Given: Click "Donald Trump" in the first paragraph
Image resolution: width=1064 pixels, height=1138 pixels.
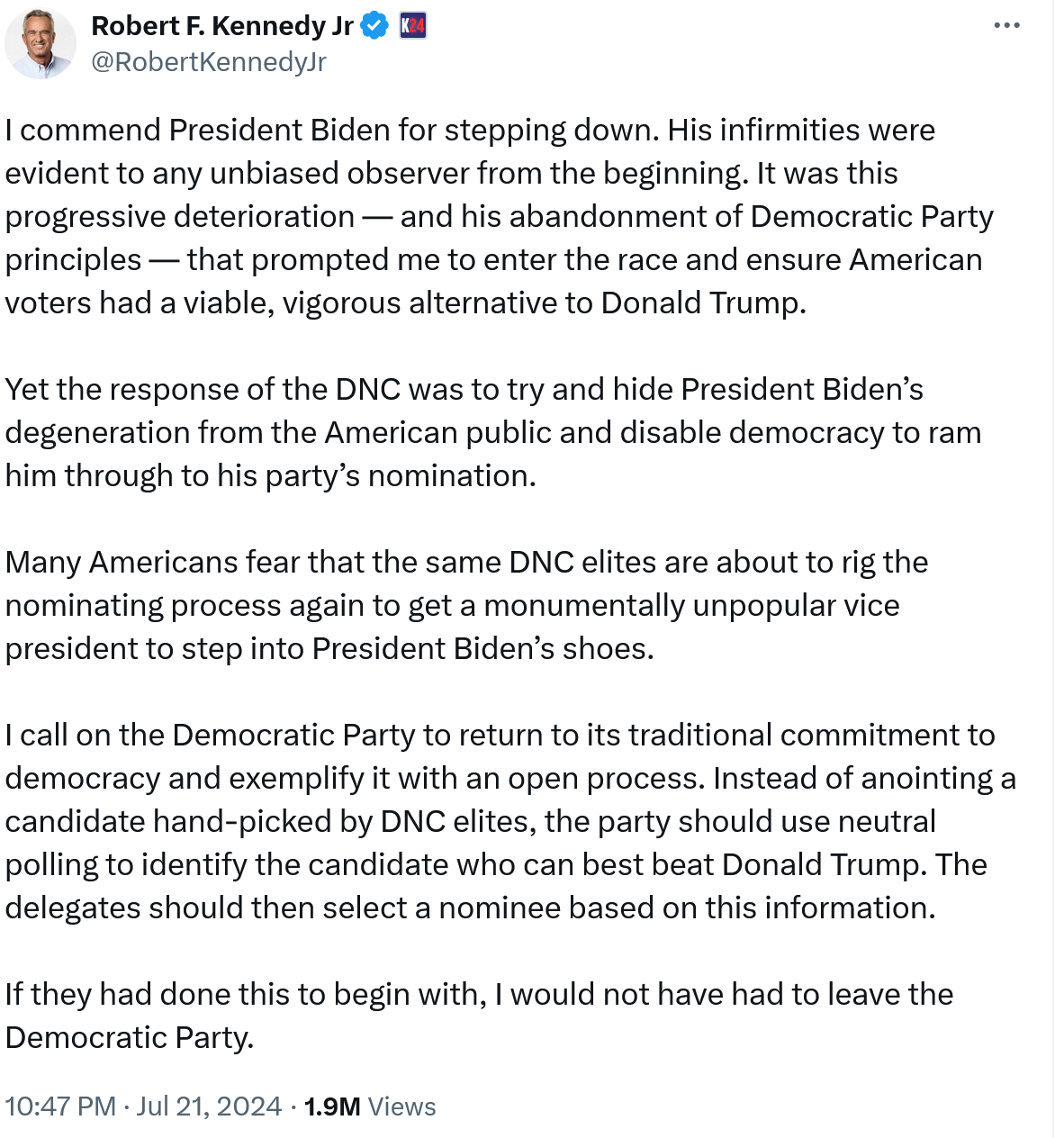Looking at the screenshot, I should (703, 303).
